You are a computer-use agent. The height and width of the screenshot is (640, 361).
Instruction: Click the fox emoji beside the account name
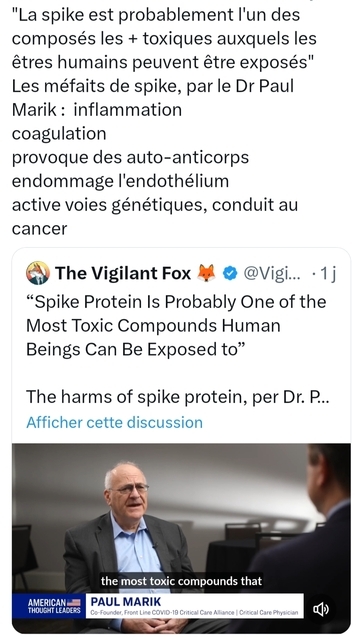(206, 273)
